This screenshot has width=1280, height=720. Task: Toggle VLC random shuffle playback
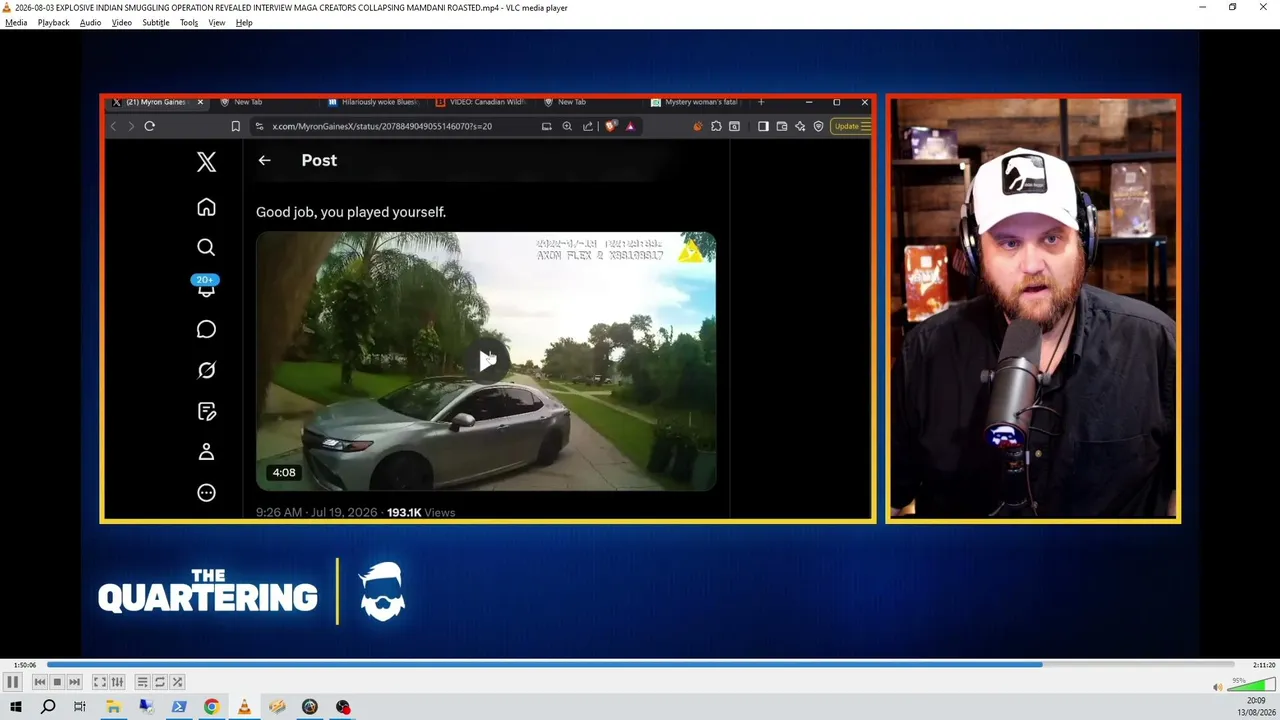177,682
